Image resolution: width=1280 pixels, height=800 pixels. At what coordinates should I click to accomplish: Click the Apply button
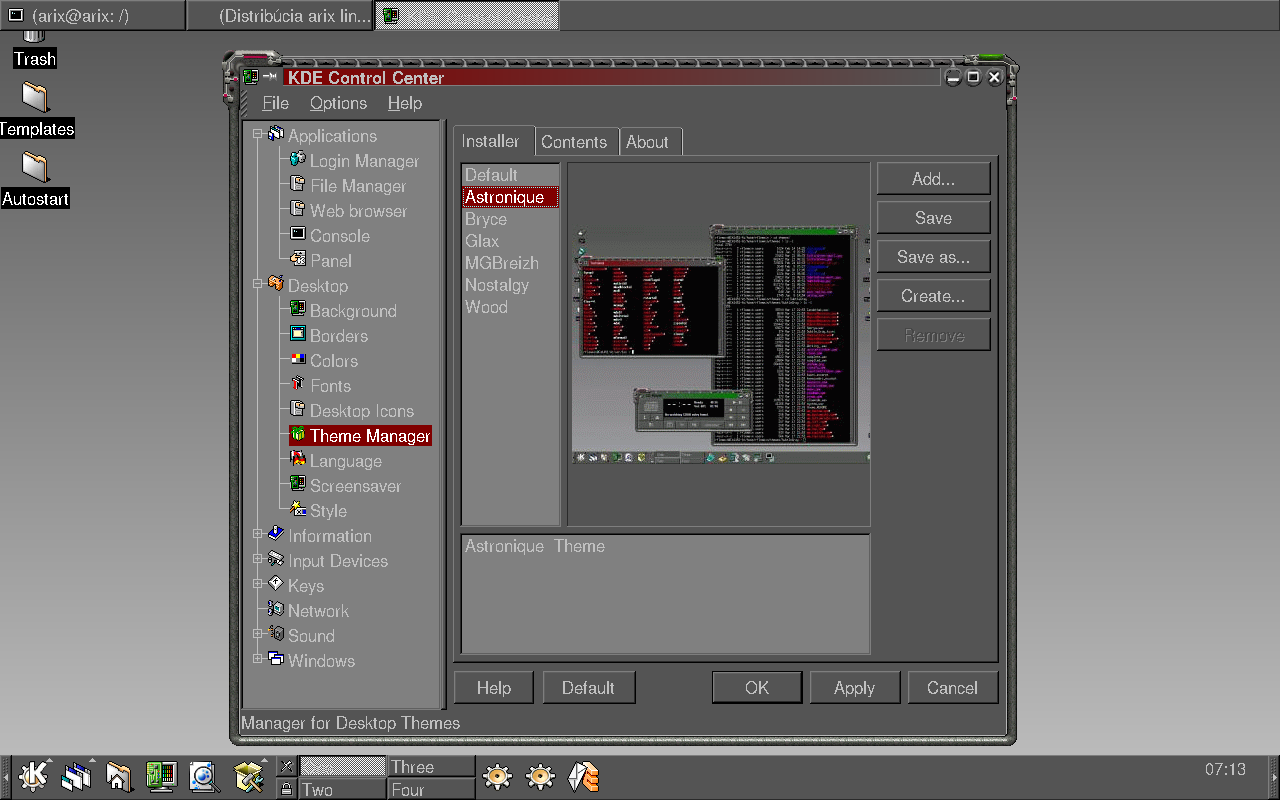[x=855, y=688]
